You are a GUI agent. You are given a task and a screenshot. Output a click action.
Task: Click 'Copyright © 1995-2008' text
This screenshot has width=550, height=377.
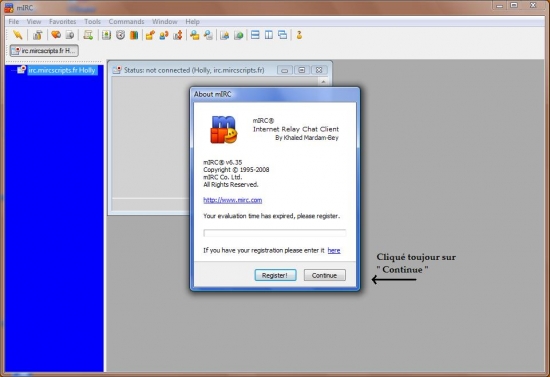(236, 170)
